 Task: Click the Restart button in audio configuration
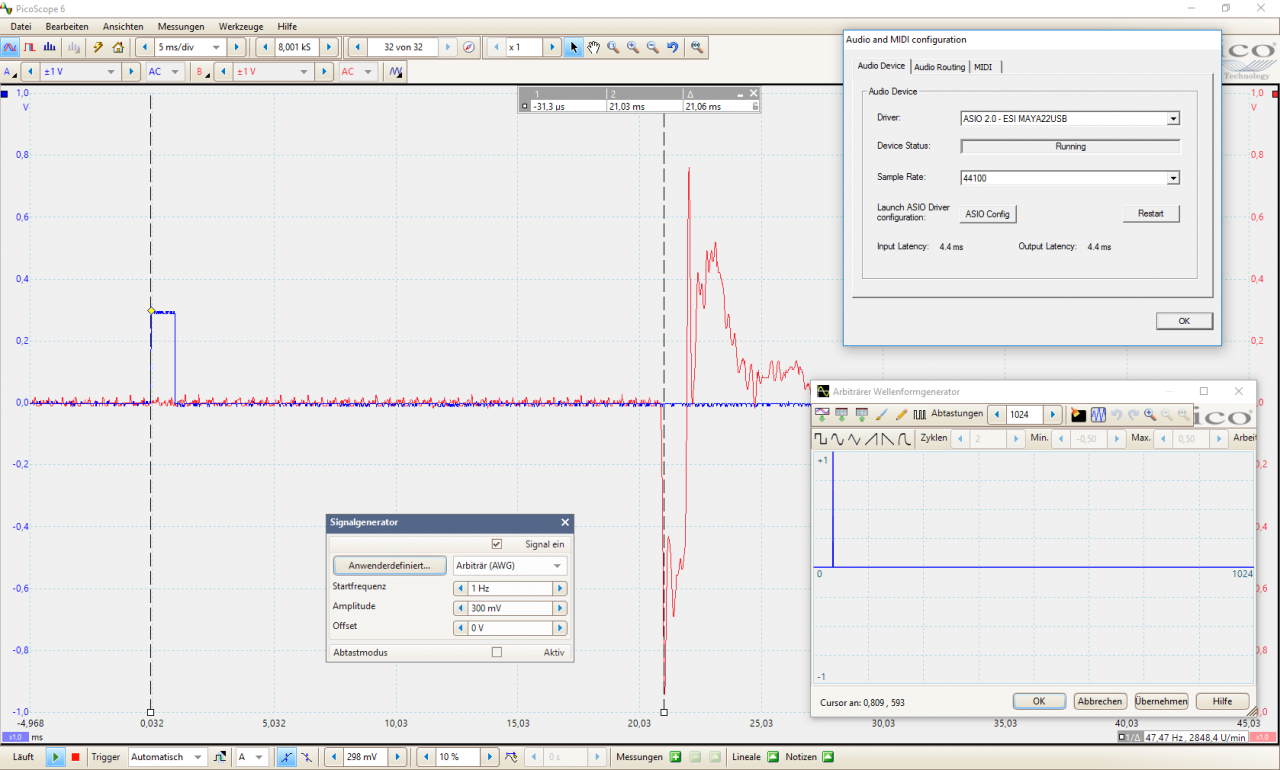1151,214
